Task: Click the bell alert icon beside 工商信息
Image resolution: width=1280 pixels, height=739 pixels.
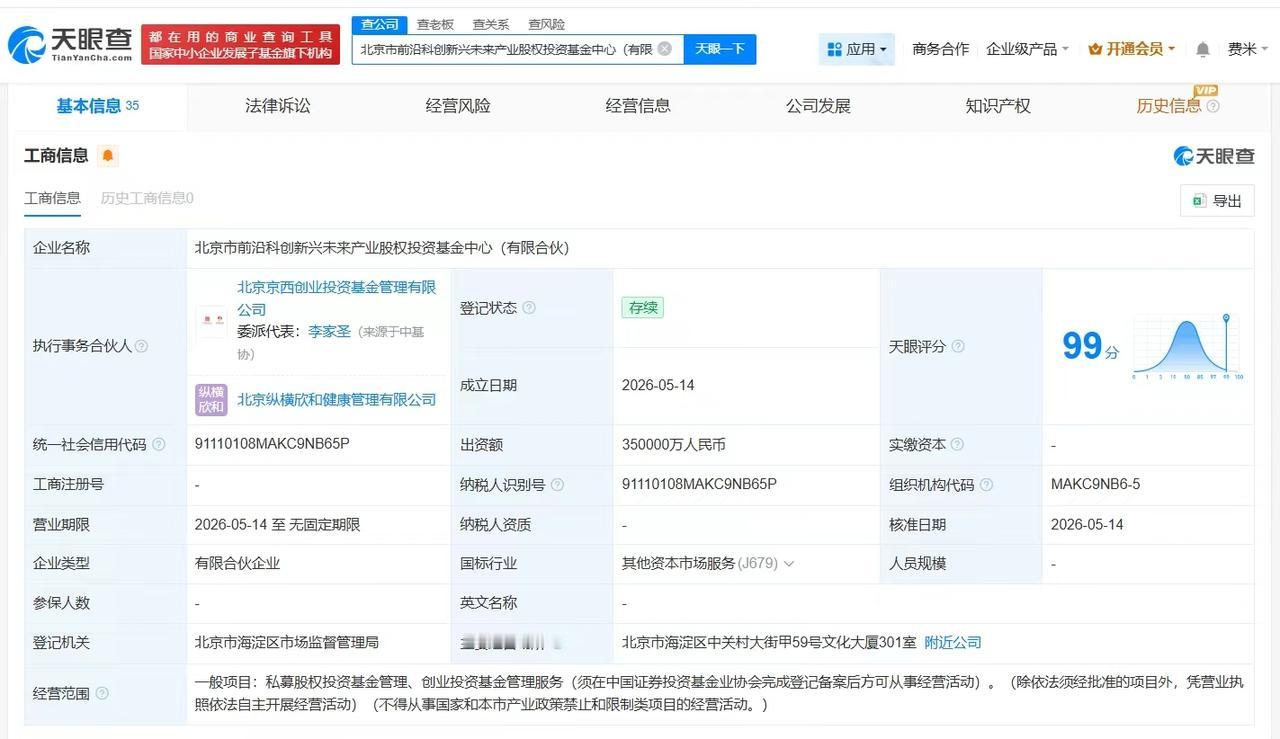Action: [x=108, y=156]
